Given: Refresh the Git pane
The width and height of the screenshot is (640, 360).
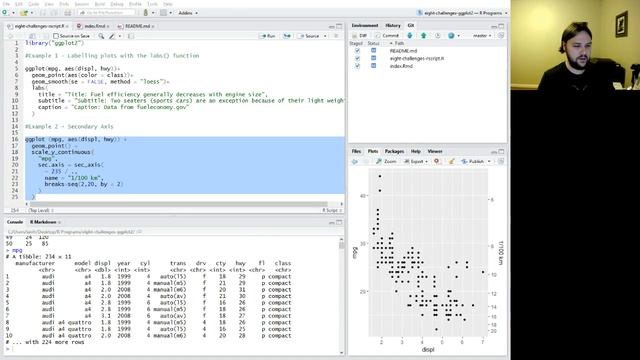Looking at the screenshot, I should click(x=501, y=36).
